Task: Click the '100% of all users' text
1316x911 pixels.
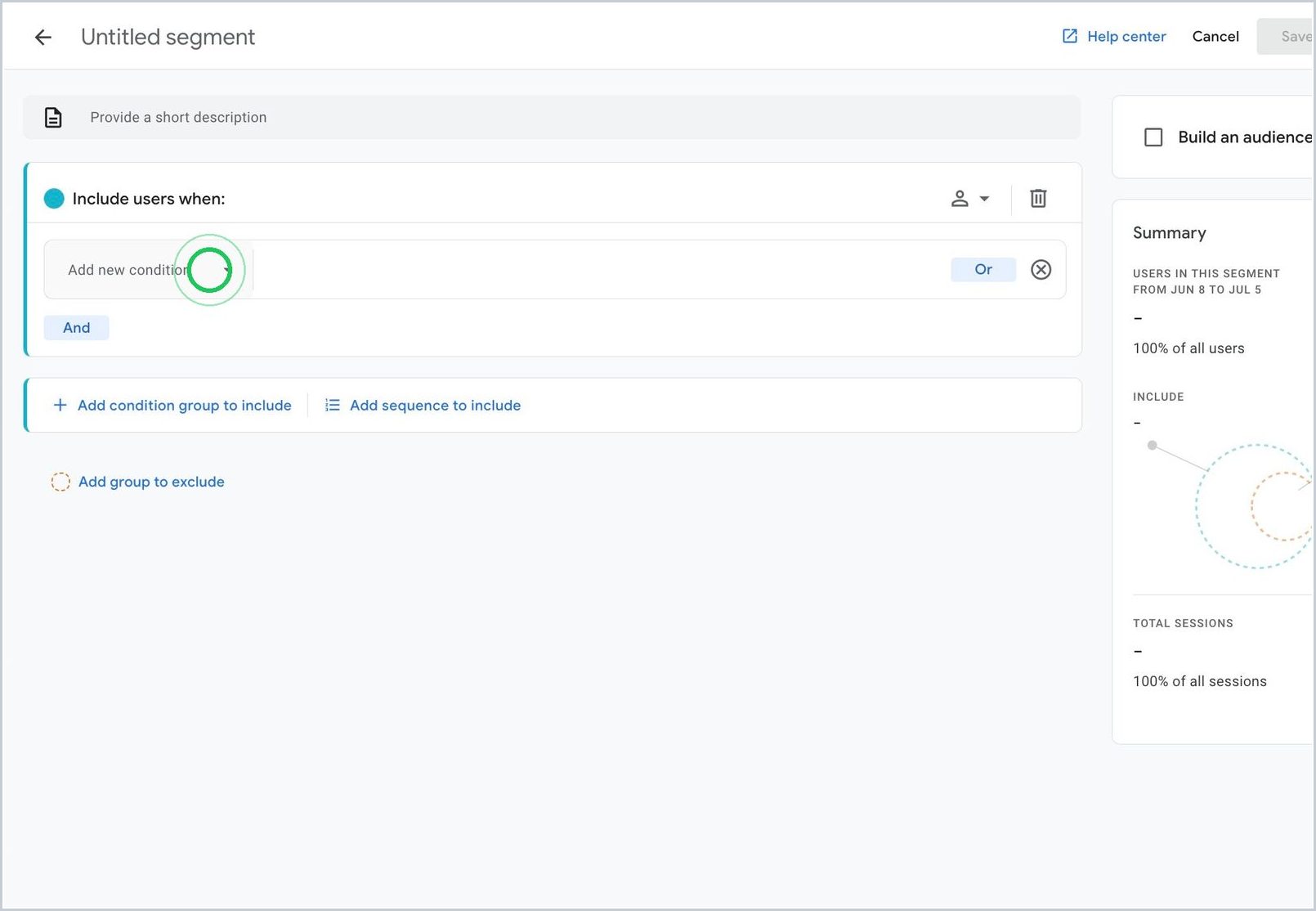Action: (x=1188, y=348)
